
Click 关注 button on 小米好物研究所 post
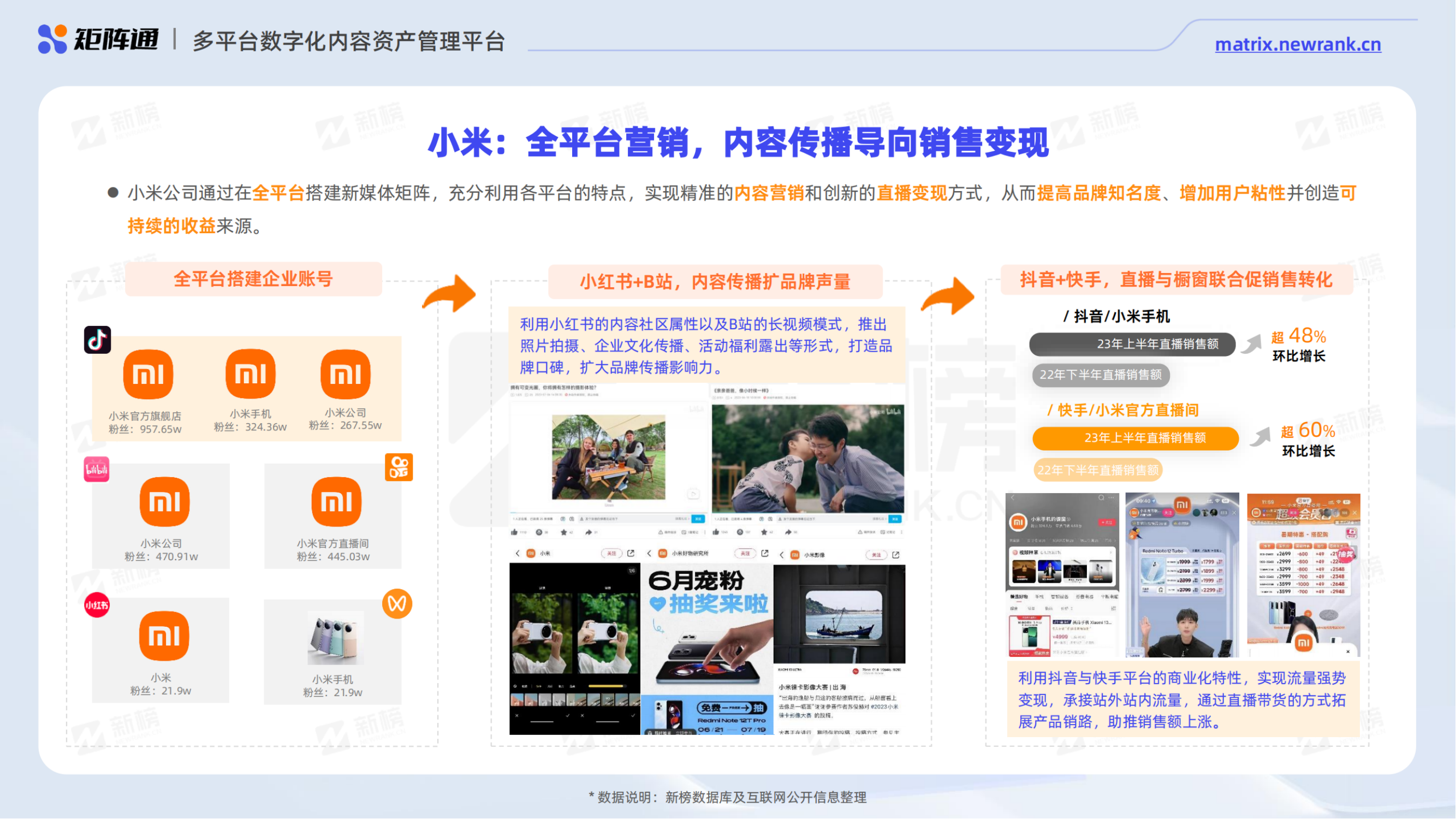745,553
